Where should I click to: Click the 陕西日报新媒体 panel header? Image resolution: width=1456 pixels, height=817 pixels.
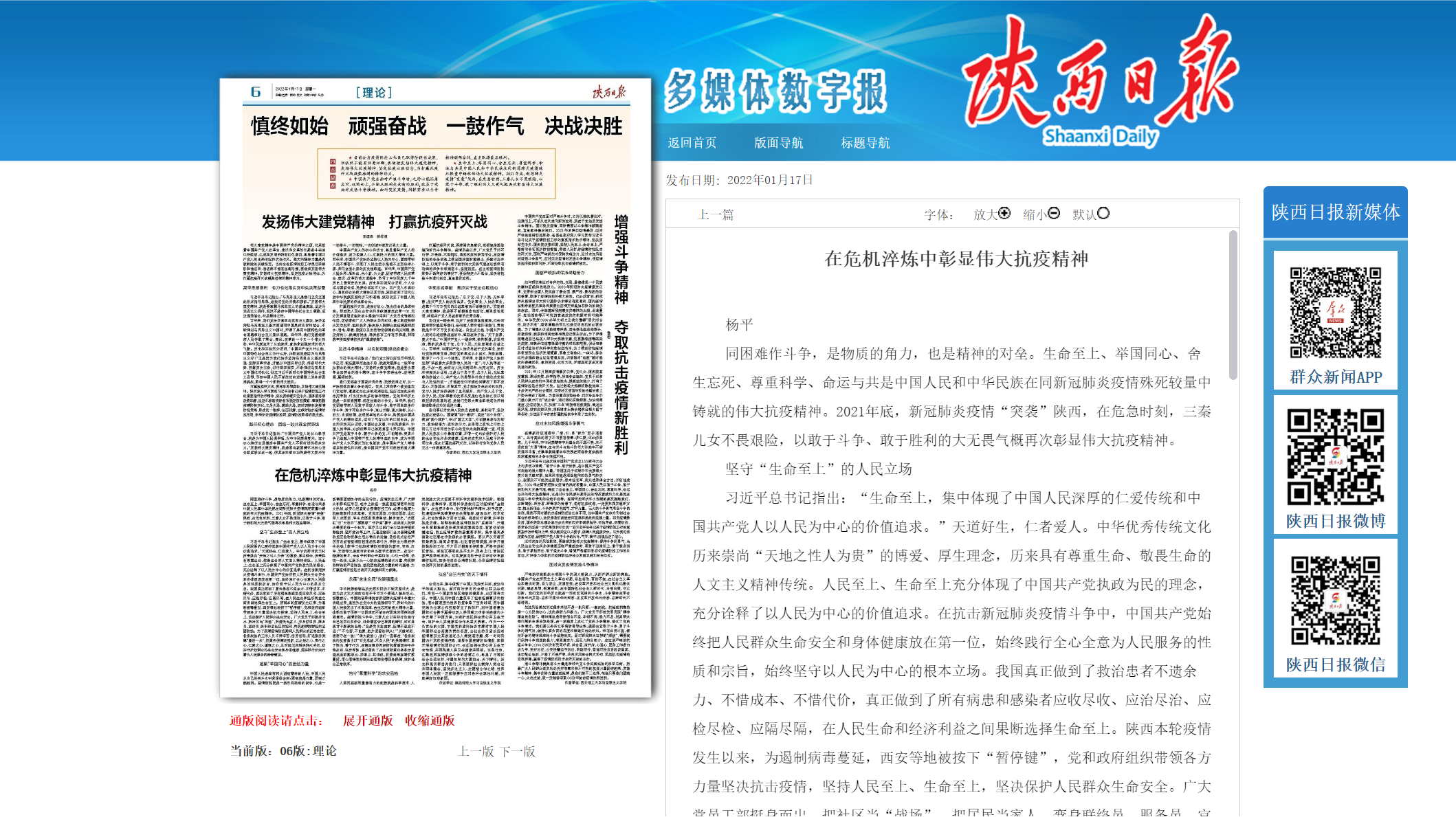(x=1335, y=212)
